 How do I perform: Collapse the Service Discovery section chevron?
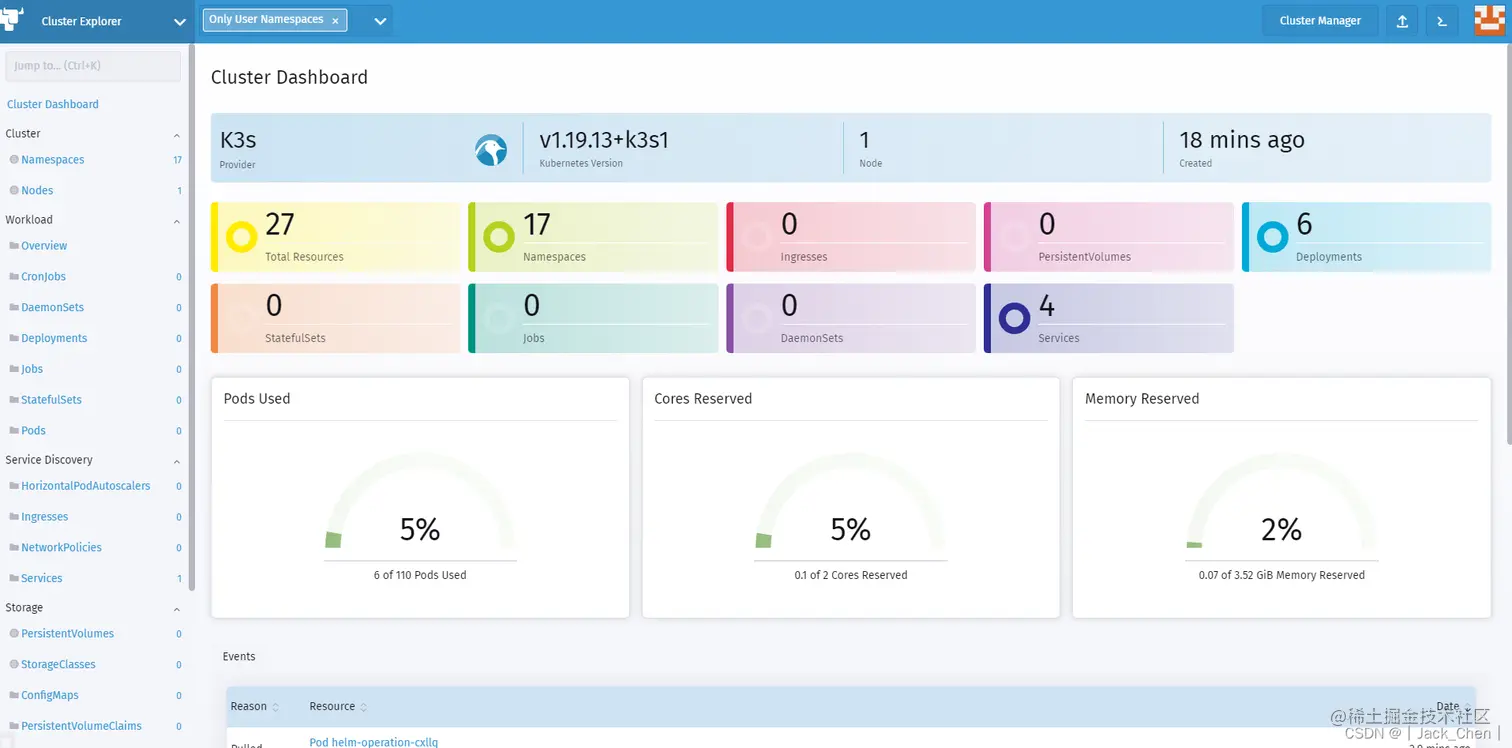point(177,461)
